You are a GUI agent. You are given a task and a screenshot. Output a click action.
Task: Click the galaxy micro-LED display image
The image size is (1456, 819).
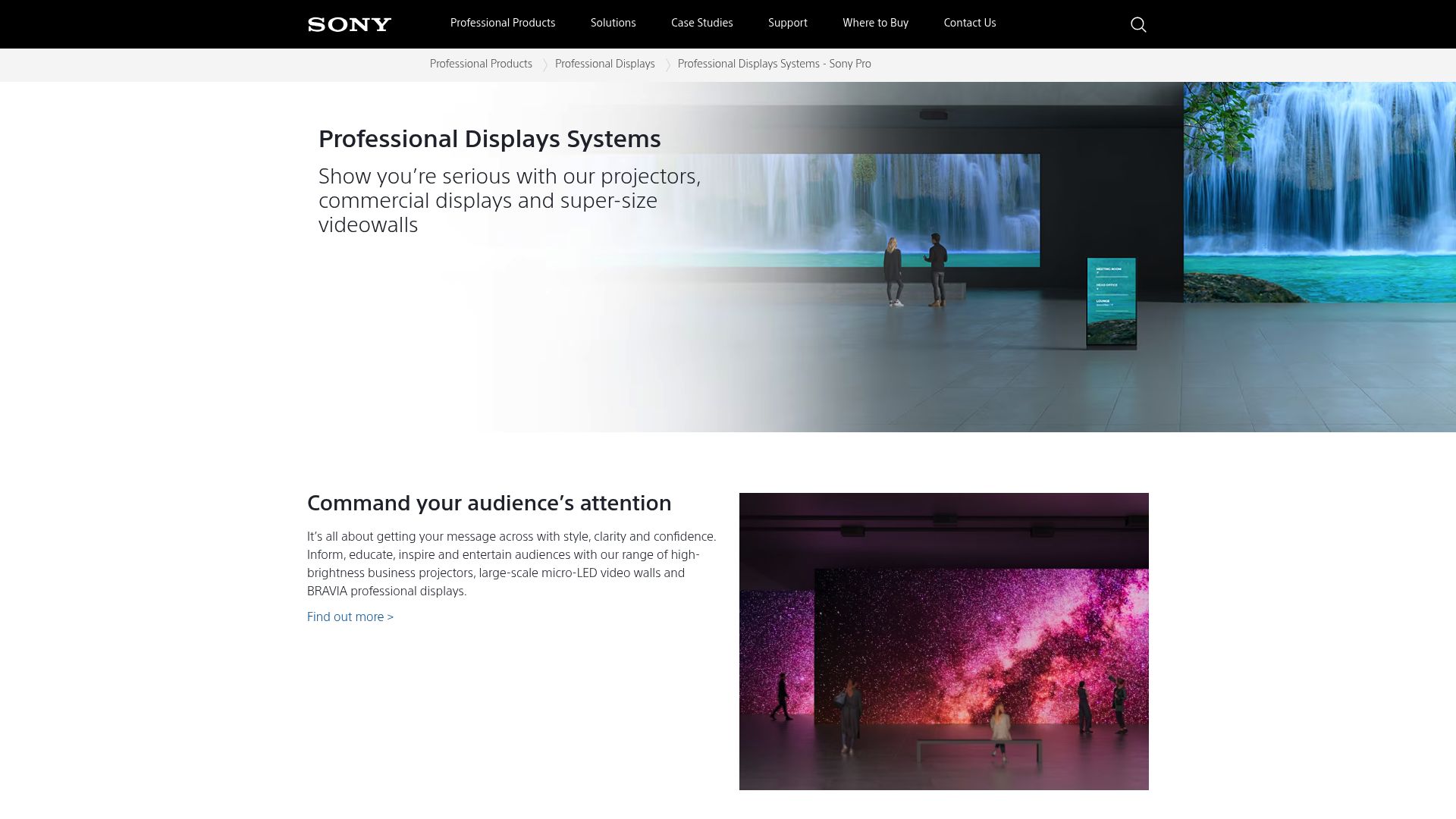tap(944, 641)
